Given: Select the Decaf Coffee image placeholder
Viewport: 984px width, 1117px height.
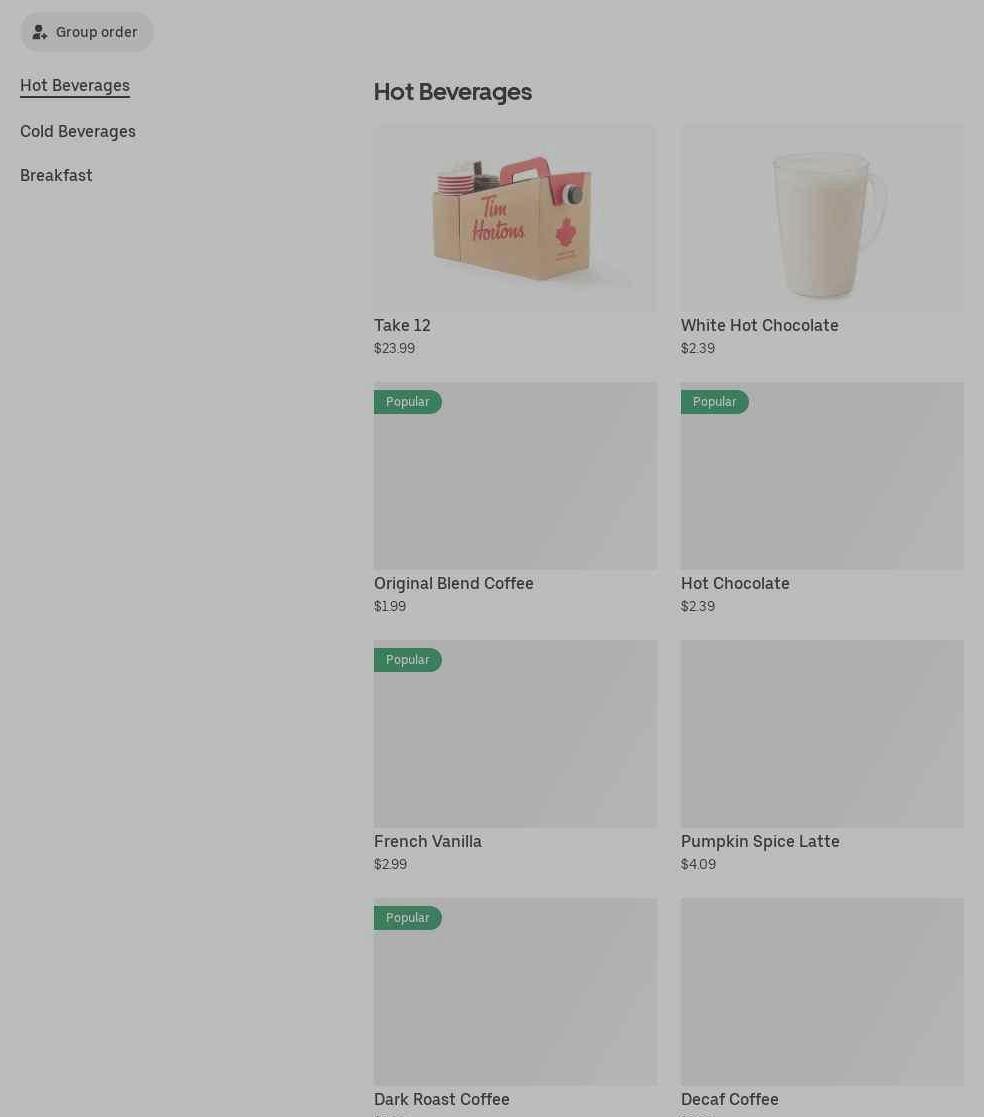Looking at the screenshot, I should 822,992.
